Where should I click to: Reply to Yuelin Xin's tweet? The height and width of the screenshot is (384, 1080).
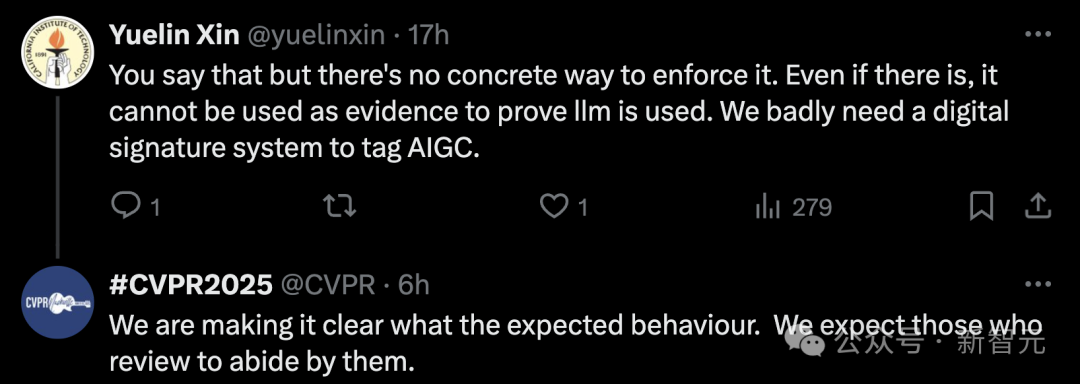pos(125,206)
